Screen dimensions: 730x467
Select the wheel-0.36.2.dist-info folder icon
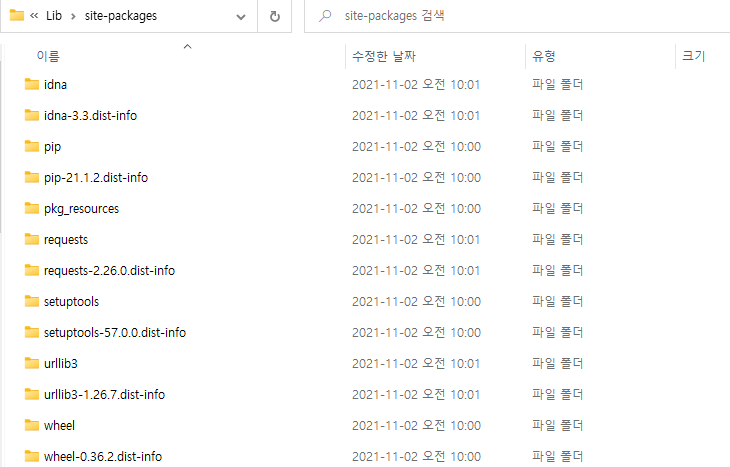pos(32,456)
